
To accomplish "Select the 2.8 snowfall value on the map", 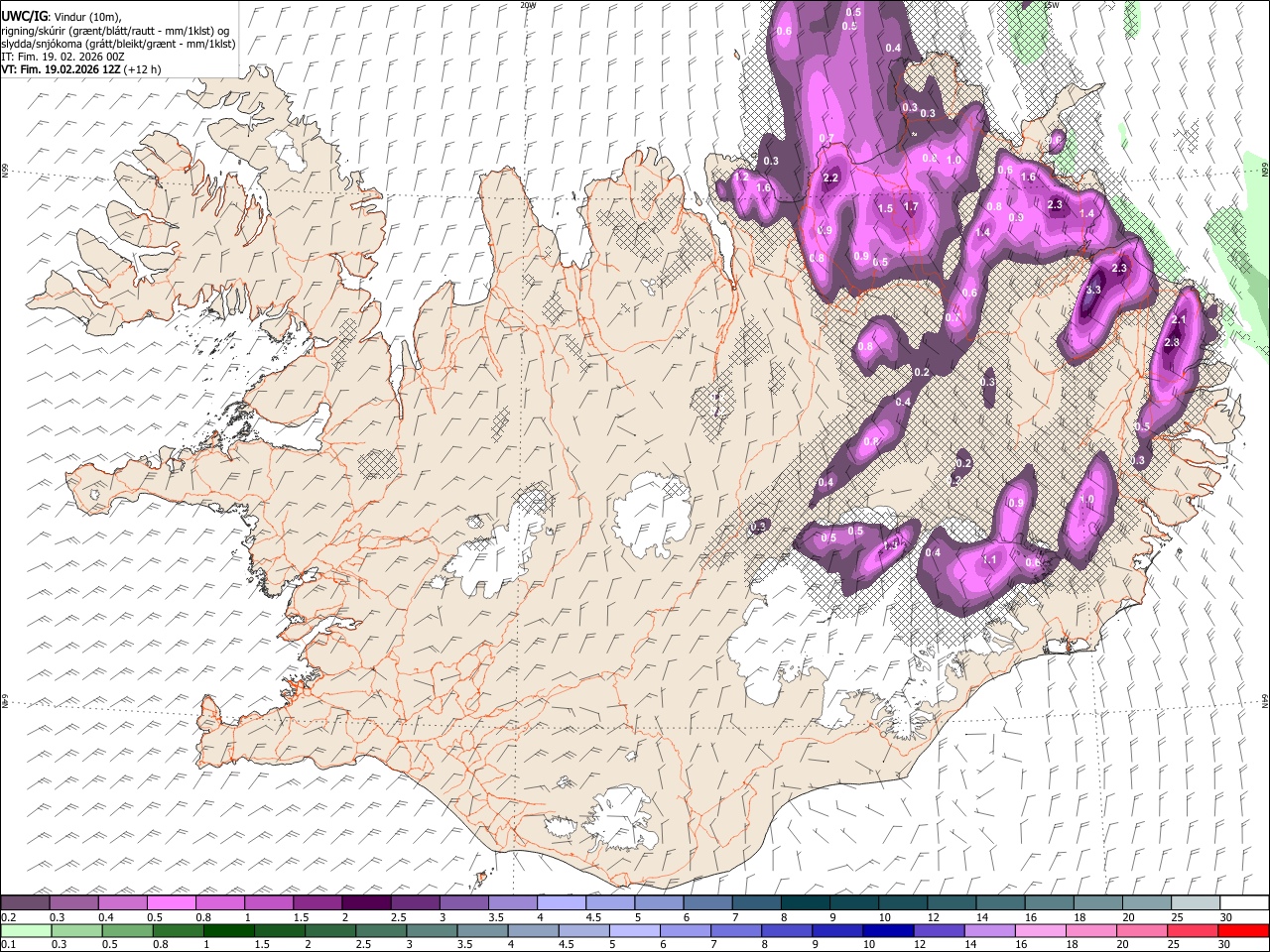I will tap(1171, 343).
